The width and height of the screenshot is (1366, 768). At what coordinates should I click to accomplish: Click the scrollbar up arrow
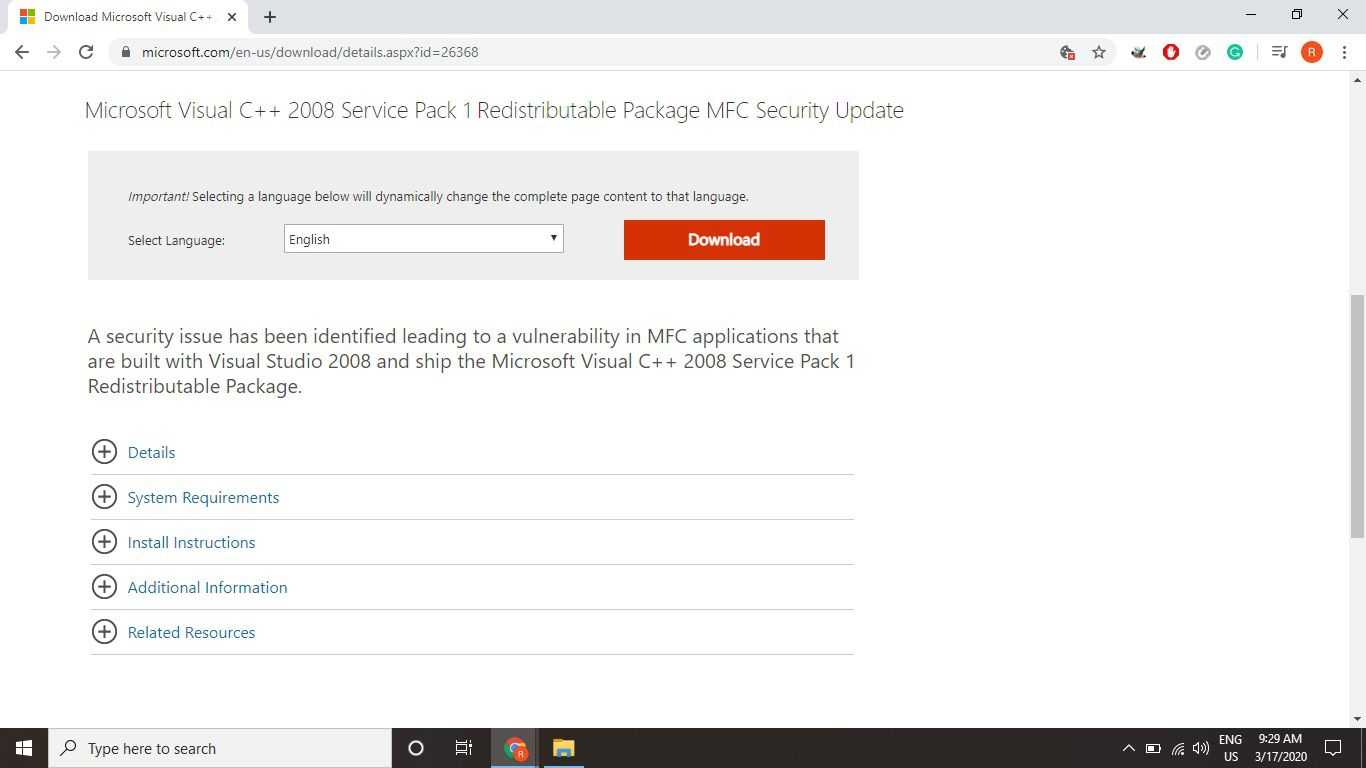click(x=1357, y=79)
